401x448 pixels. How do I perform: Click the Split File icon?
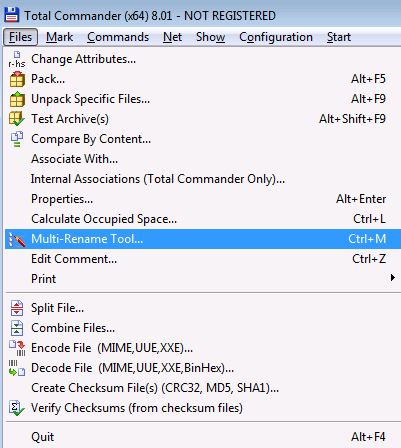[17, 308]
